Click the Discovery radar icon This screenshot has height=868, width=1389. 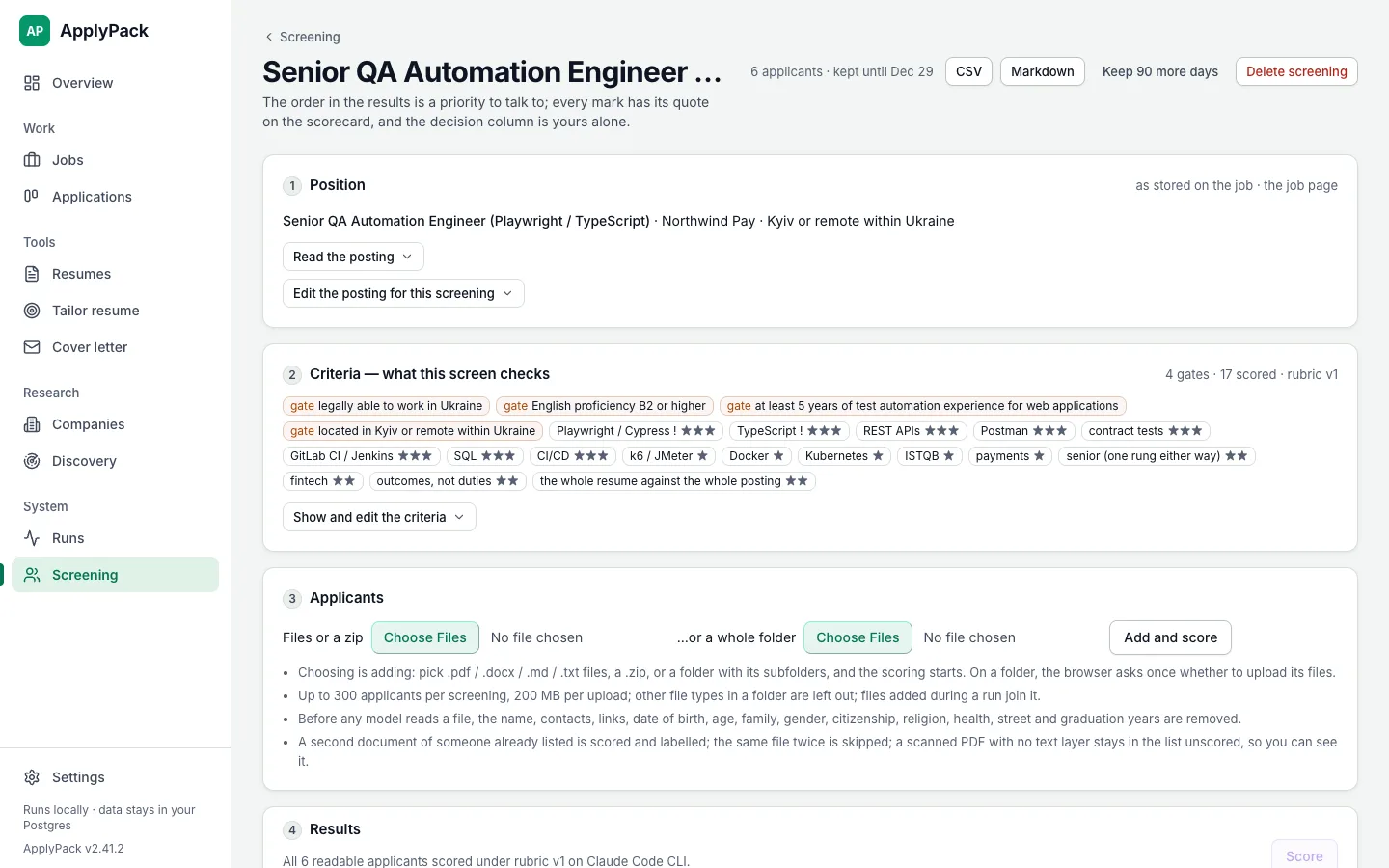coord(32,461)
